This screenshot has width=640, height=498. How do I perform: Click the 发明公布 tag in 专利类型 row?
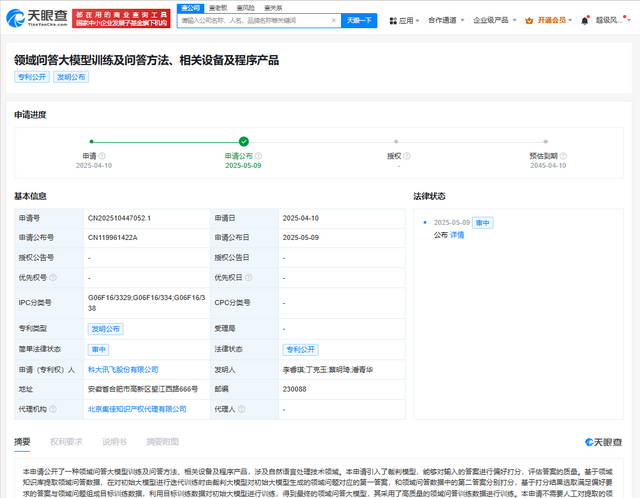pyautogui.click(x=105, y=329)
